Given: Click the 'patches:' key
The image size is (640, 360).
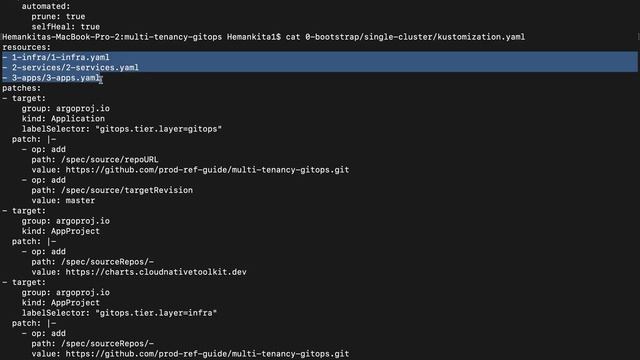Looking at the screenshot, I should [x=22, y=88].
